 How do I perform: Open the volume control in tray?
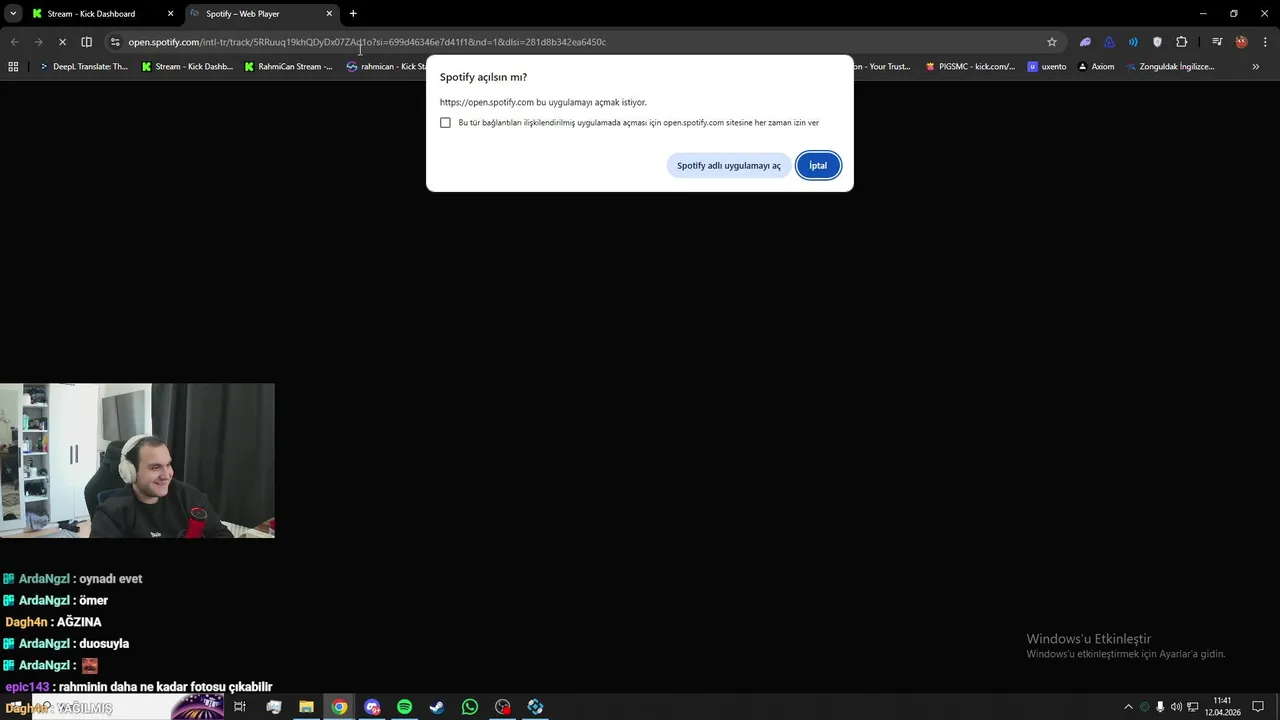coord(1176,707)
